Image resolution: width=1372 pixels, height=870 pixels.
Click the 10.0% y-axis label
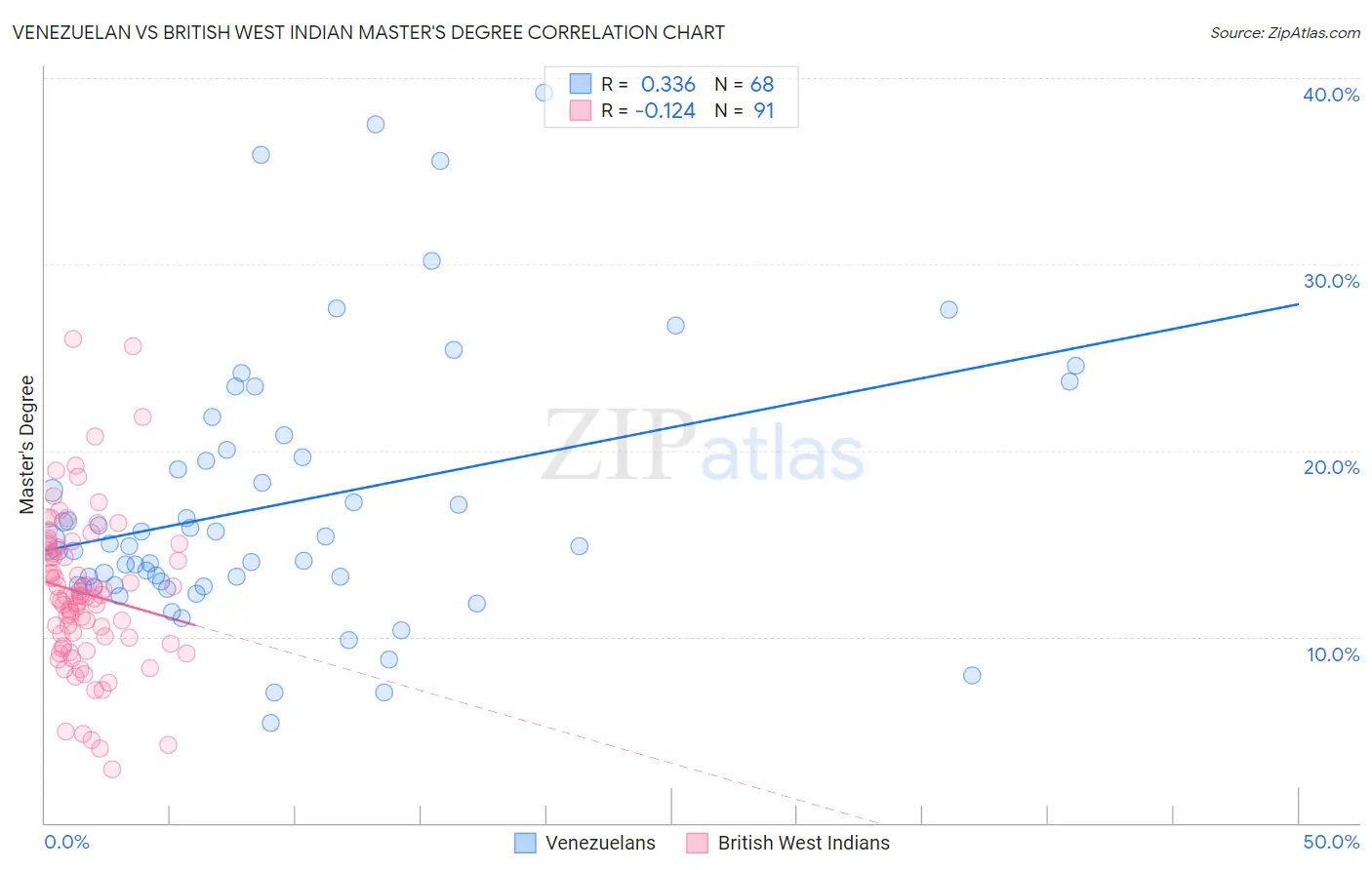(x=1333, y=654)
